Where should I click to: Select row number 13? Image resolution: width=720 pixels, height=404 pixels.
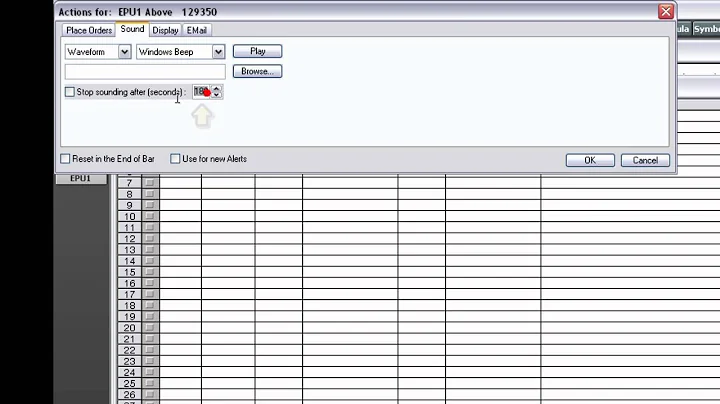pyautogui.click(x=129, y=250)
